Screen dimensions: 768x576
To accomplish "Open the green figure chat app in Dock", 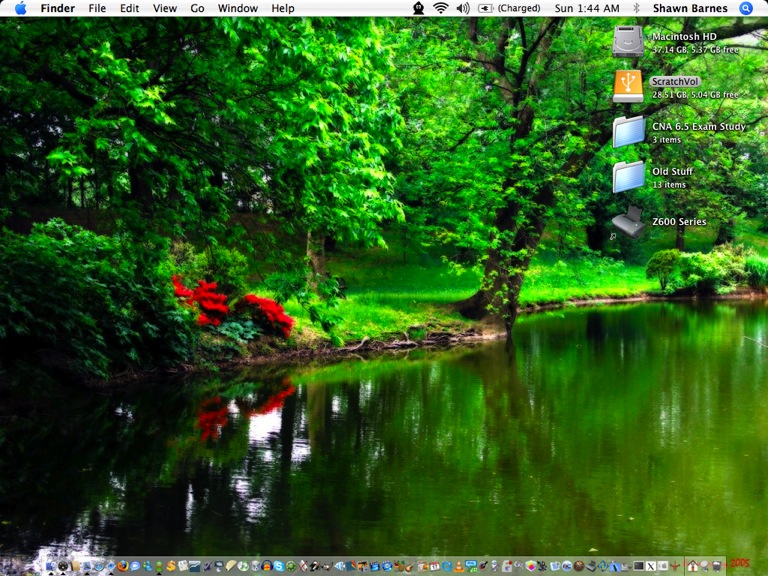I will pyautogui.click(x=159, y=566).
